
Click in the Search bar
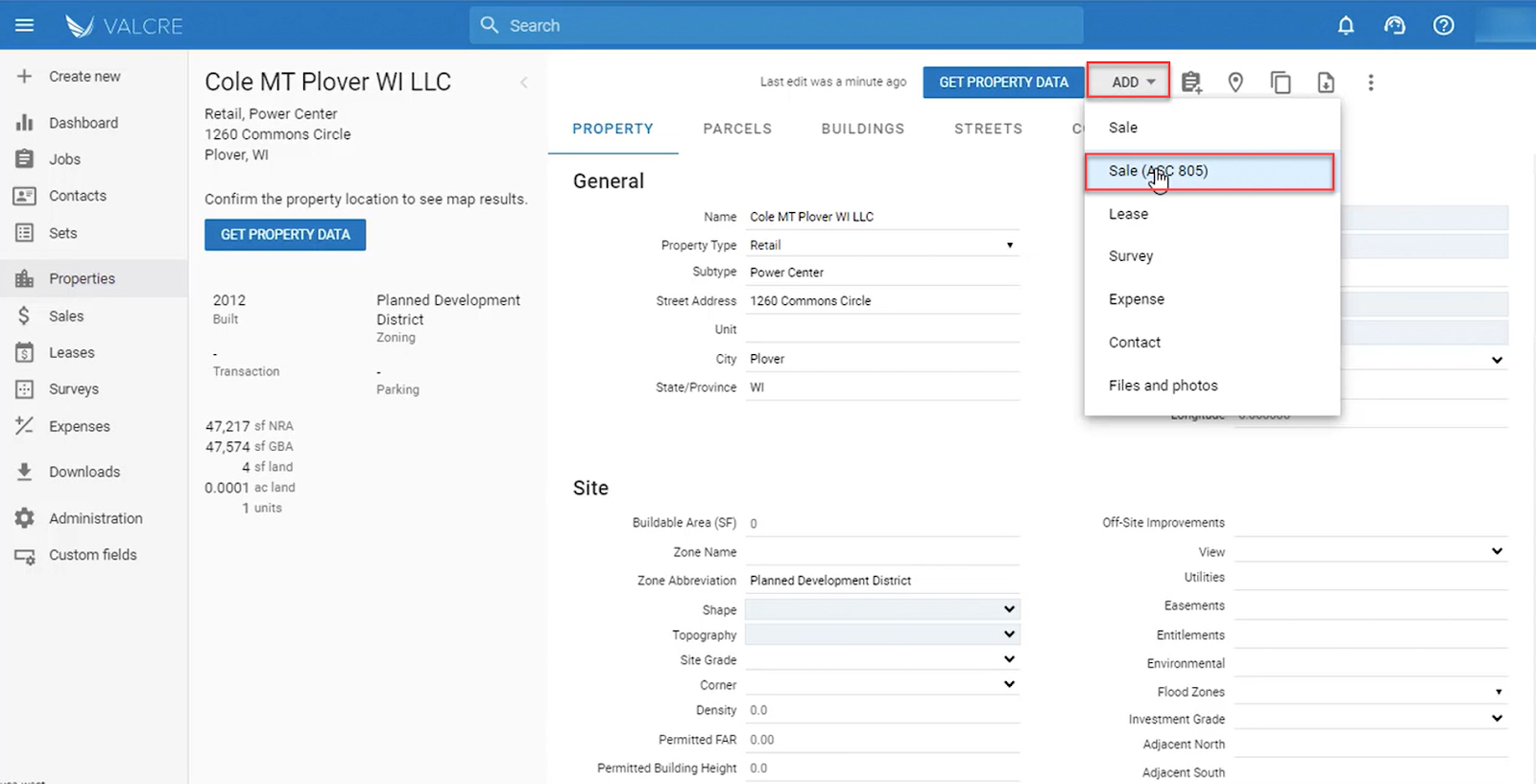(776, 25)
